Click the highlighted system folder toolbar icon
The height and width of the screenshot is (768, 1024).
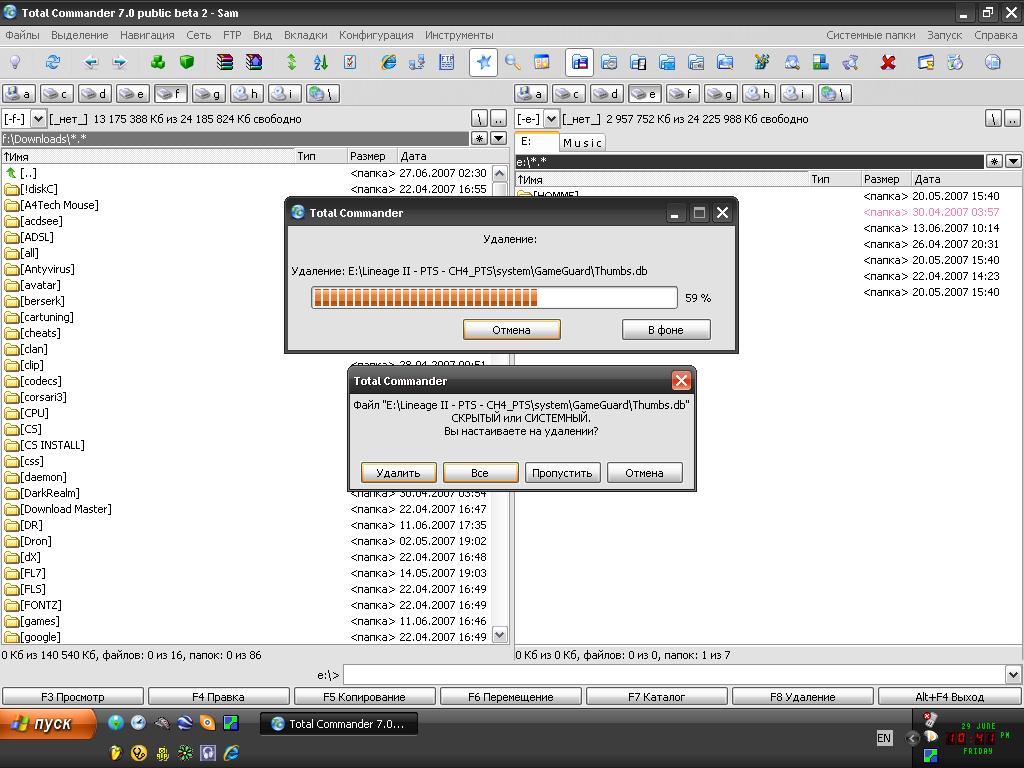[x=579, y=62]
